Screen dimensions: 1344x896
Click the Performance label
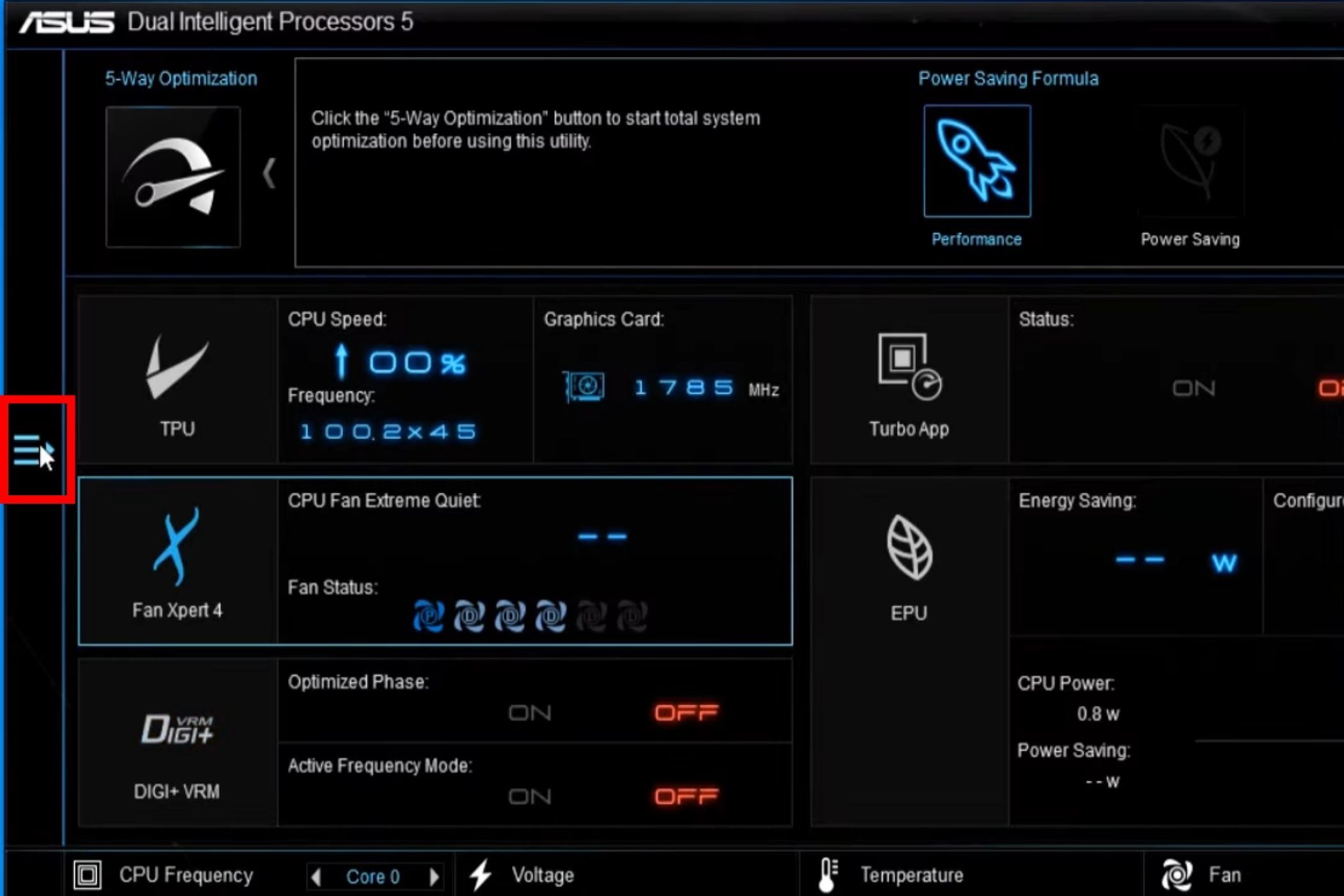[x=977, y=239]
